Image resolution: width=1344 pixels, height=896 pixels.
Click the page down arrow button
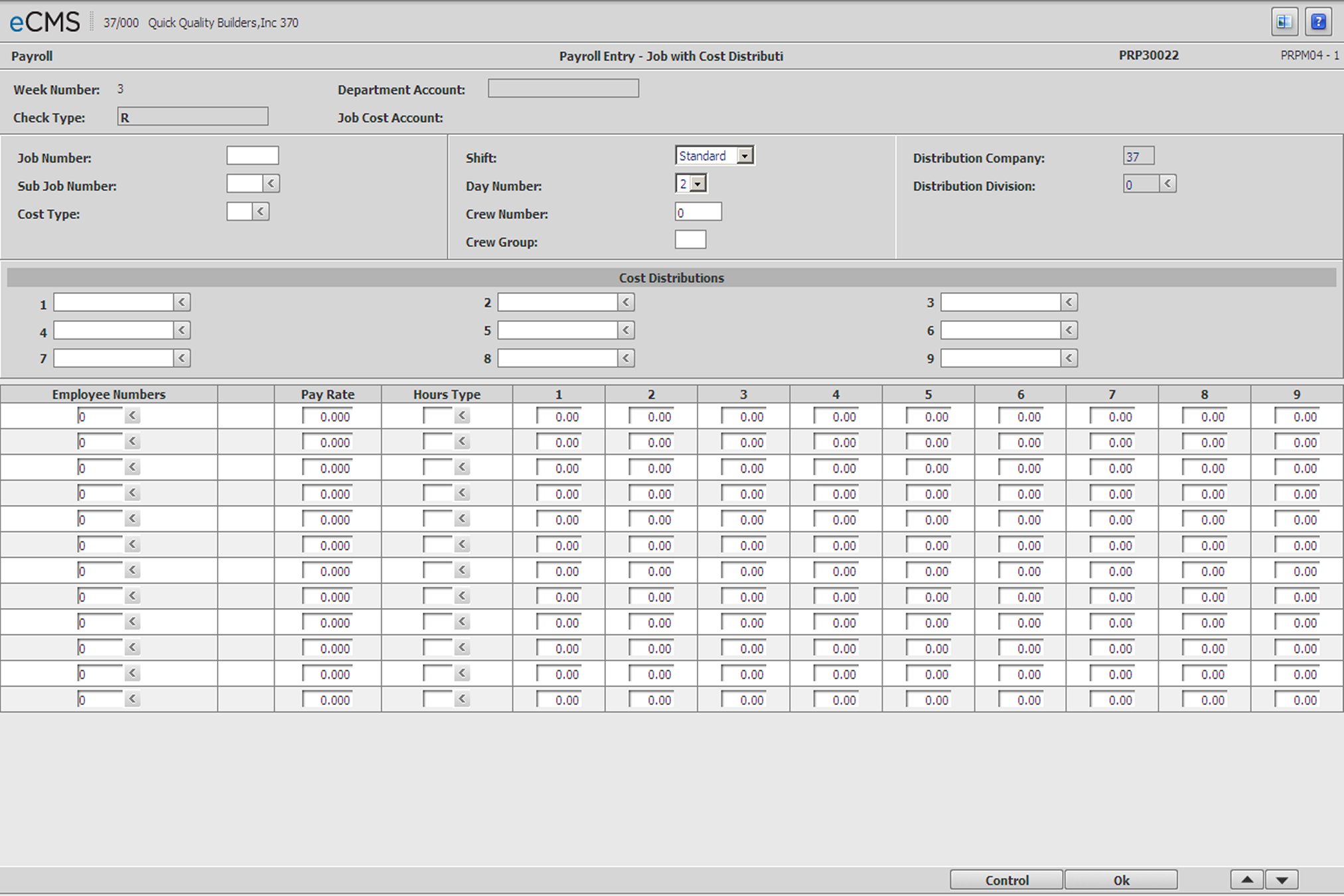[1282, 880]
